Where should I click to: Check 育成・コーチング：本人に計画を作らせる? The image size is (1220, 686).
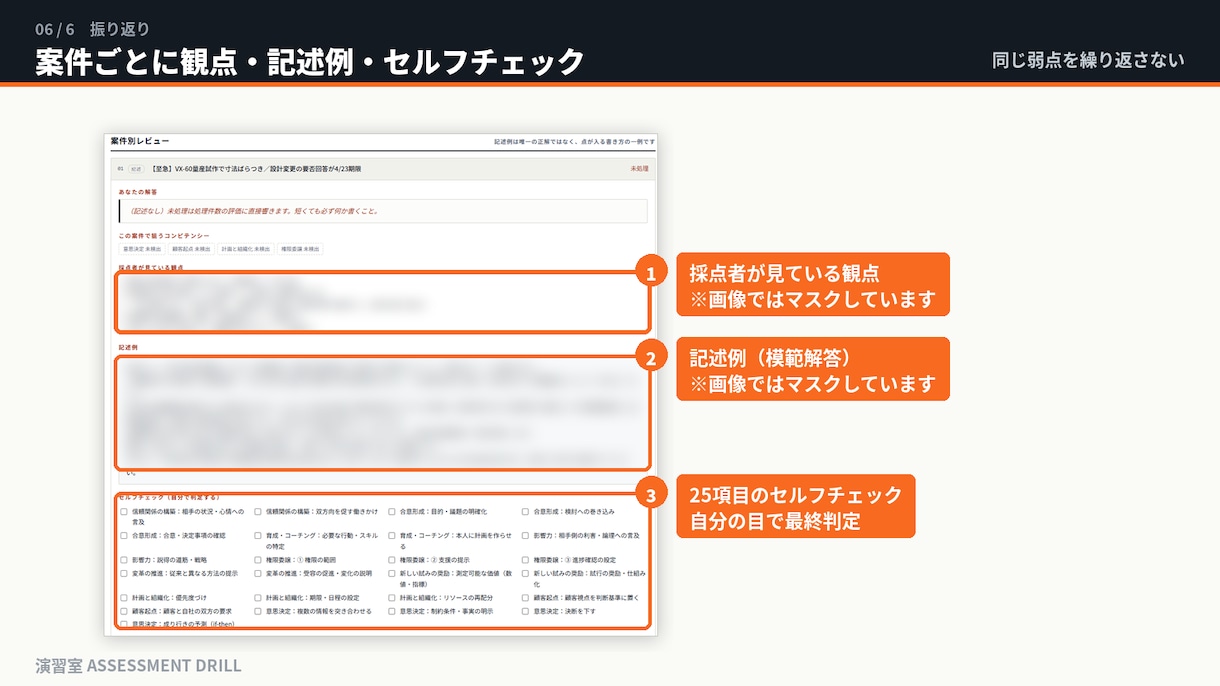point(392,536)
